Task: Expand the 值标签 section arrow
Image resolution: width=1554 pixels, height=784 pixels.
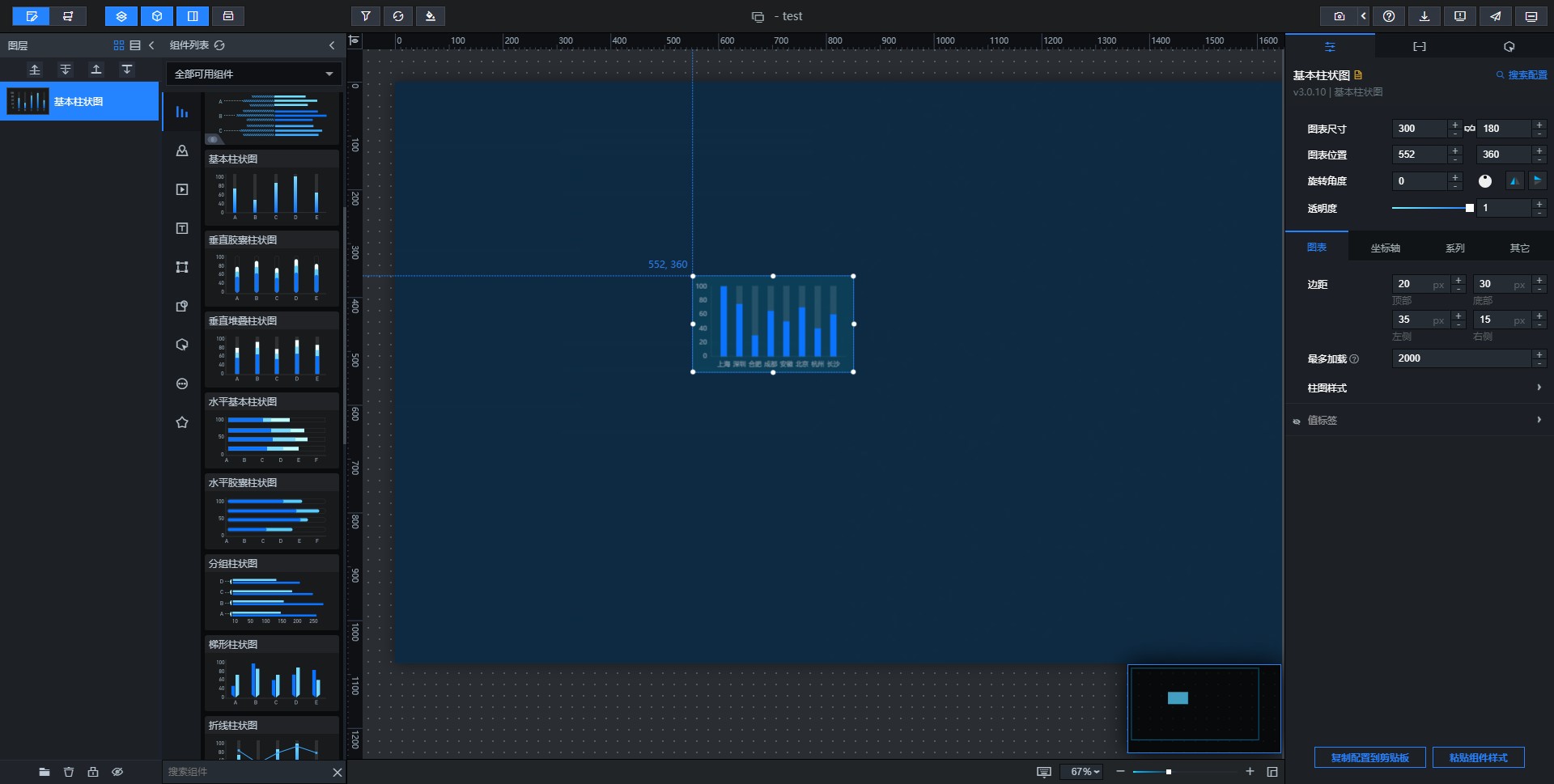Action: (1539, 420)
